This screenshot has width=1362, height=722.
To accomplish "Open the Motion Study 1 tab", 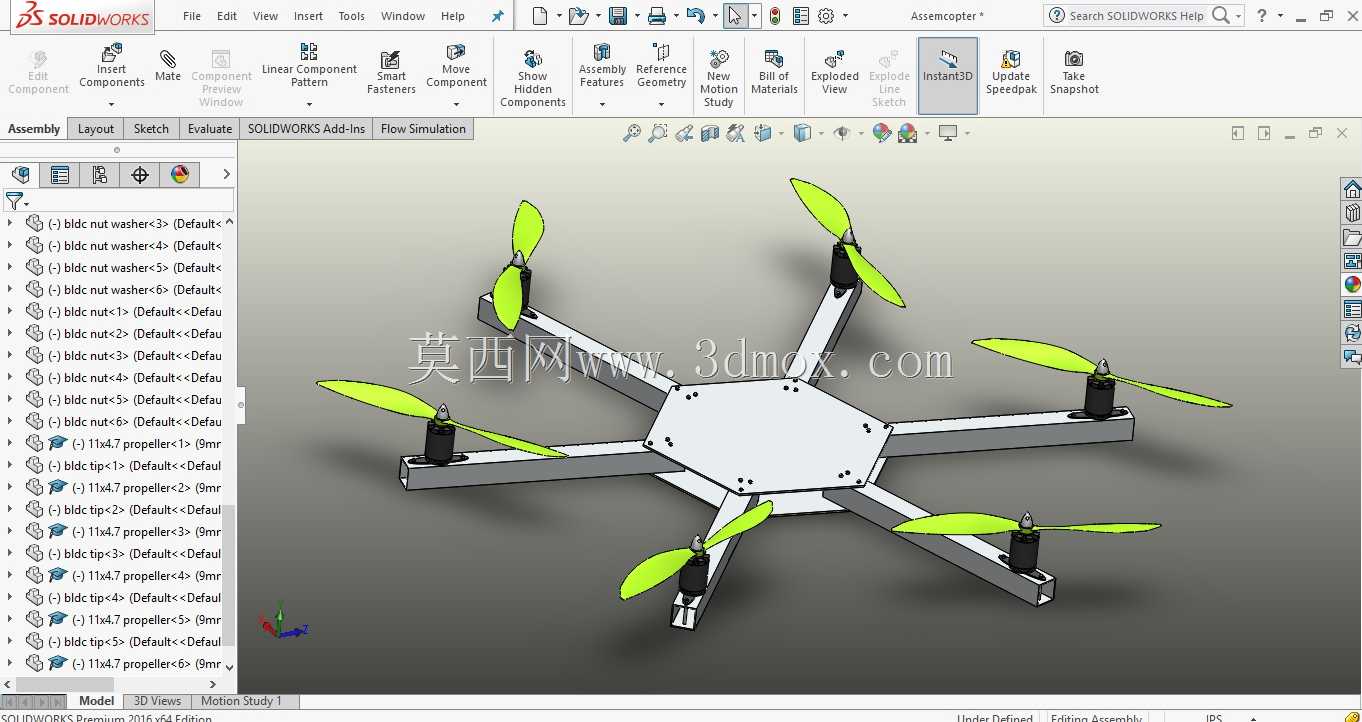I will (x=242, y=701).
